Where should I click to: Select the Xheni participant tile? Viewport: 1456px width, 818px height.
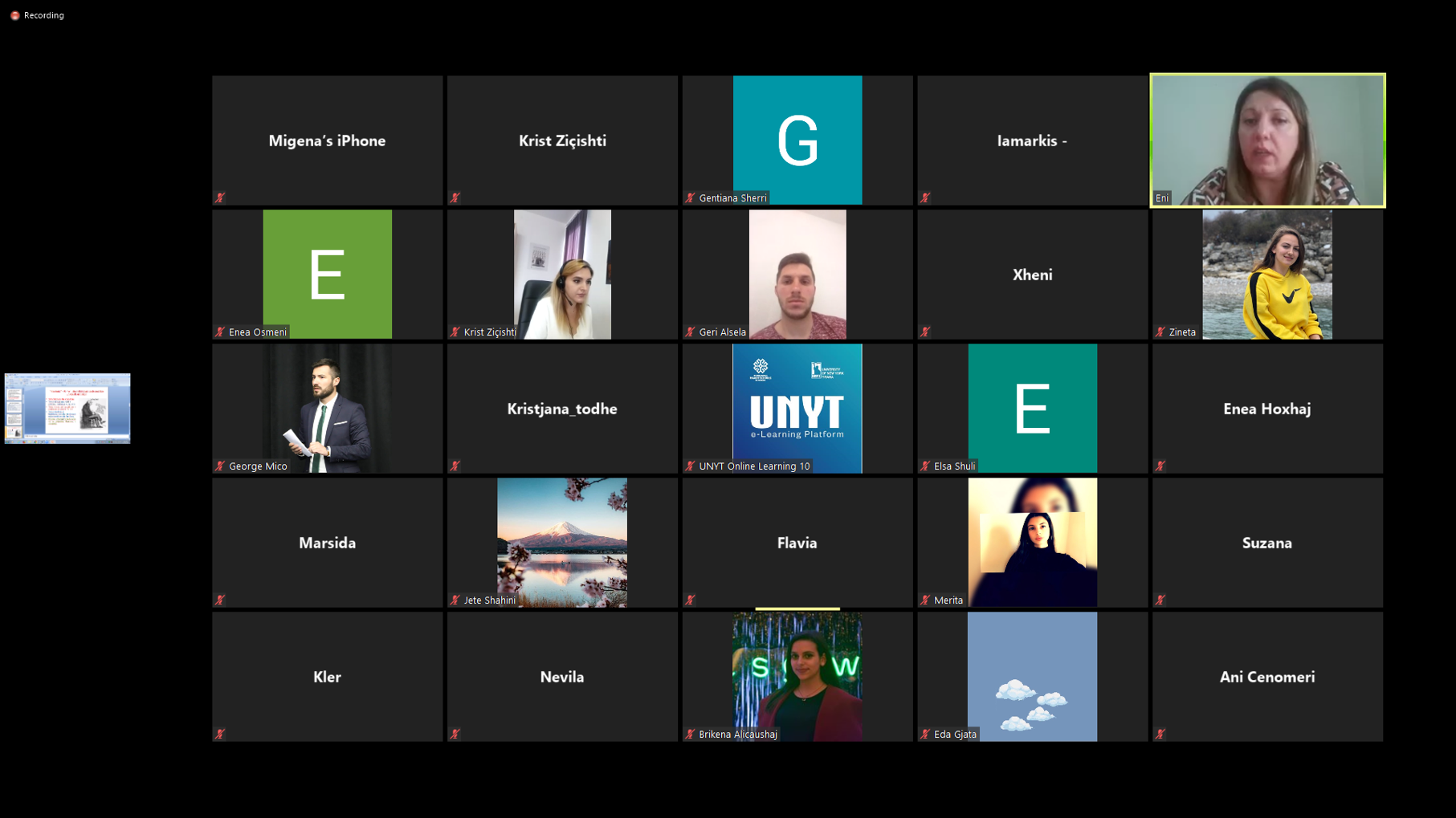pos(1032,275)
